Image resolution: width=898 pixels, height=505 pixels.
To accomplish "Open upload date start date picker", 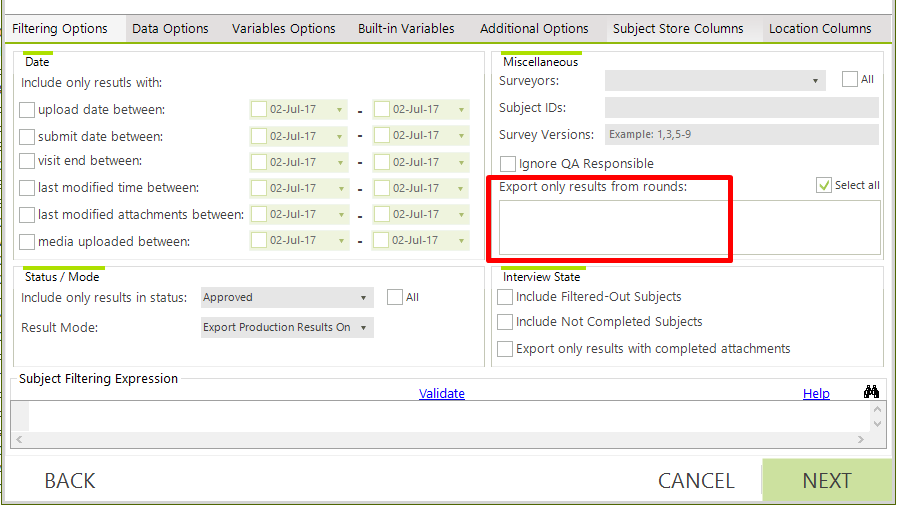I will coord(340,109).
